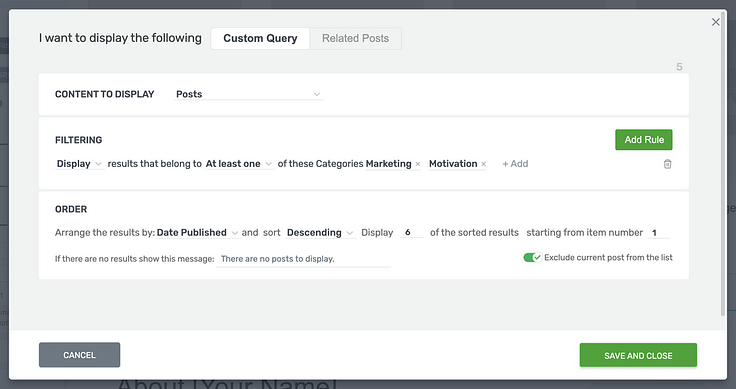This screenshot has height=389, width=736.
Task: Remove the Motivation category tag
Action: tap(483, 164)
